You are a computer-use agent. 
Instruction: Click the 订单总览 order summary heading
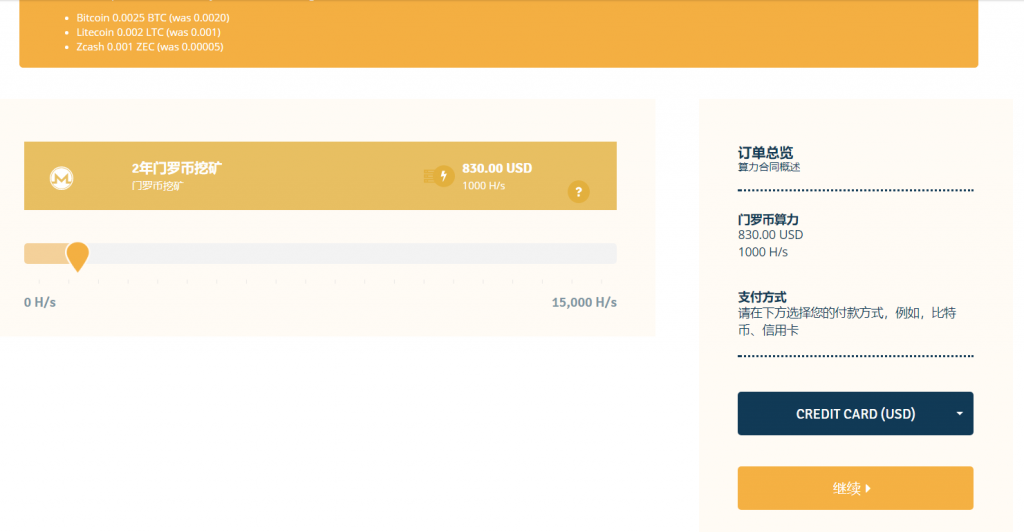tap(765, 153)
